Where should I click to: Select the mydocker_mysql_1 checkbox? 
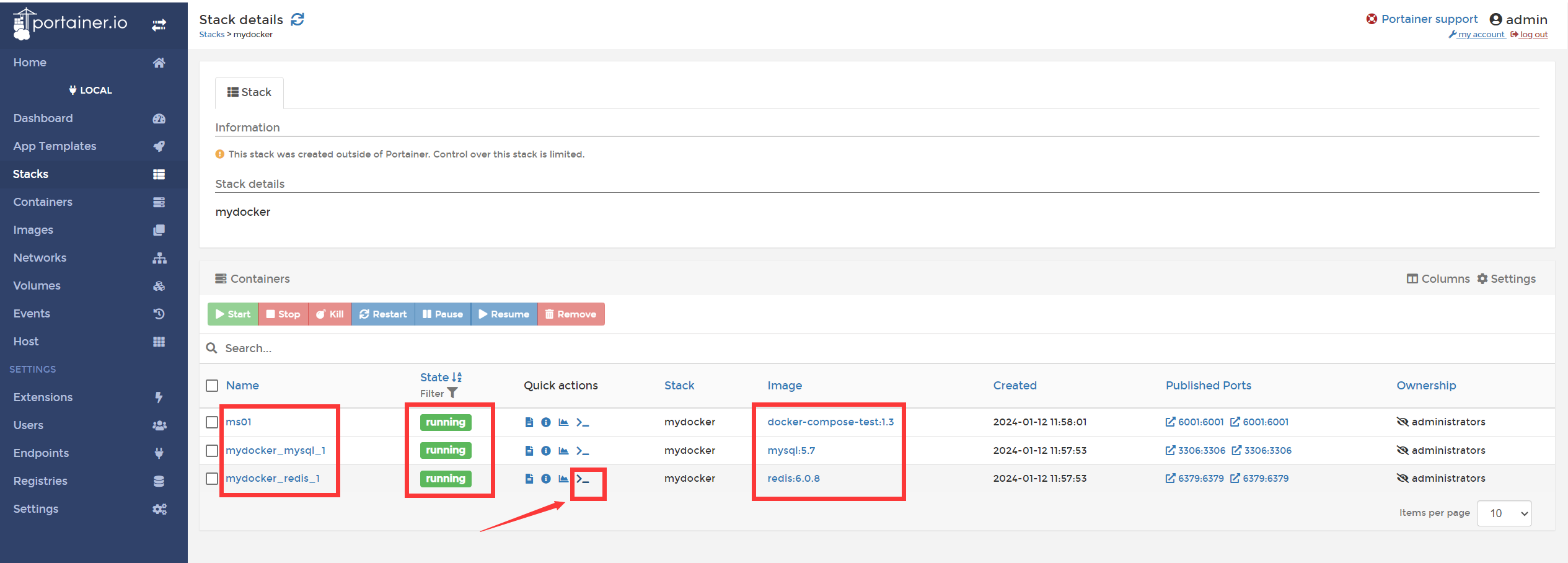pyautogui.click(x=212, y=451)
